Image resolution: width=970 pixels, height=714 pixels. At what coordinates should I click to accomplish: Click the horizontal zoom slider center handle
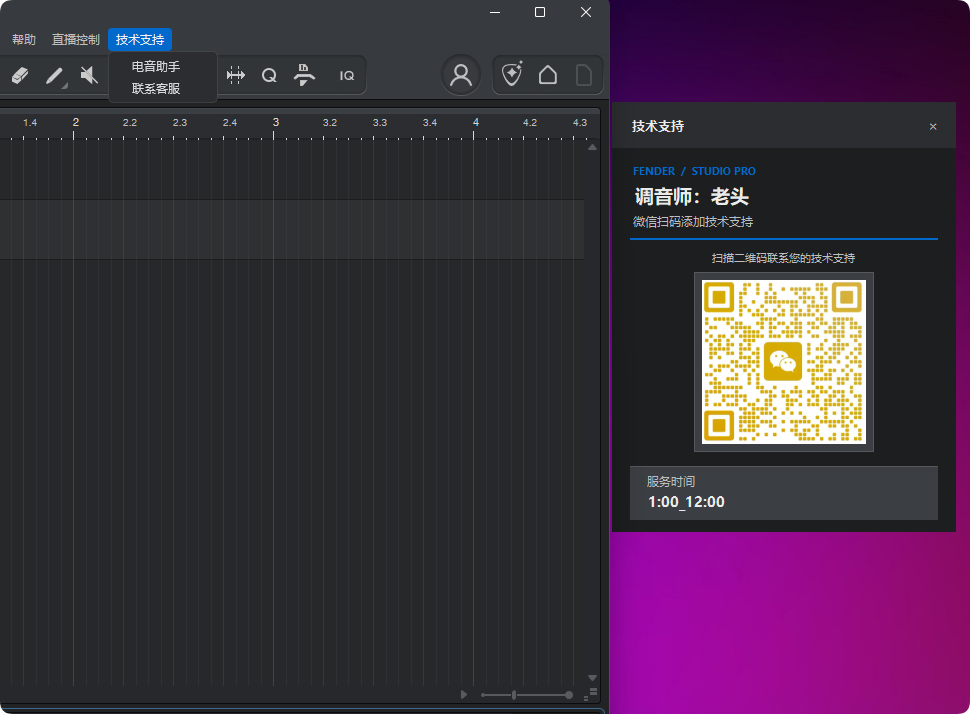[x=513, y=695]
